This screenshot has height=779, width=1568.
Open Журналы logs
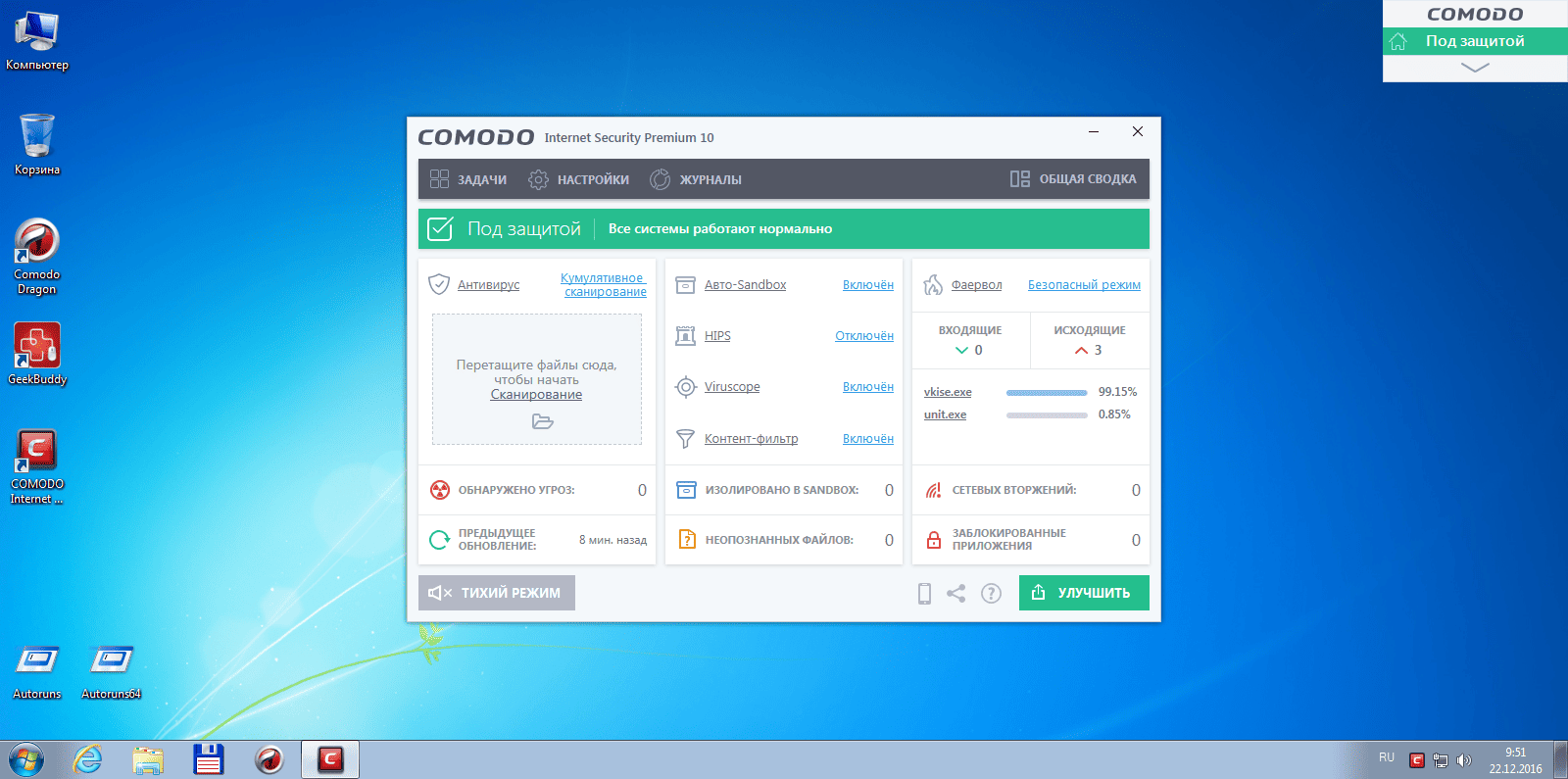click(x=696, y=179)
